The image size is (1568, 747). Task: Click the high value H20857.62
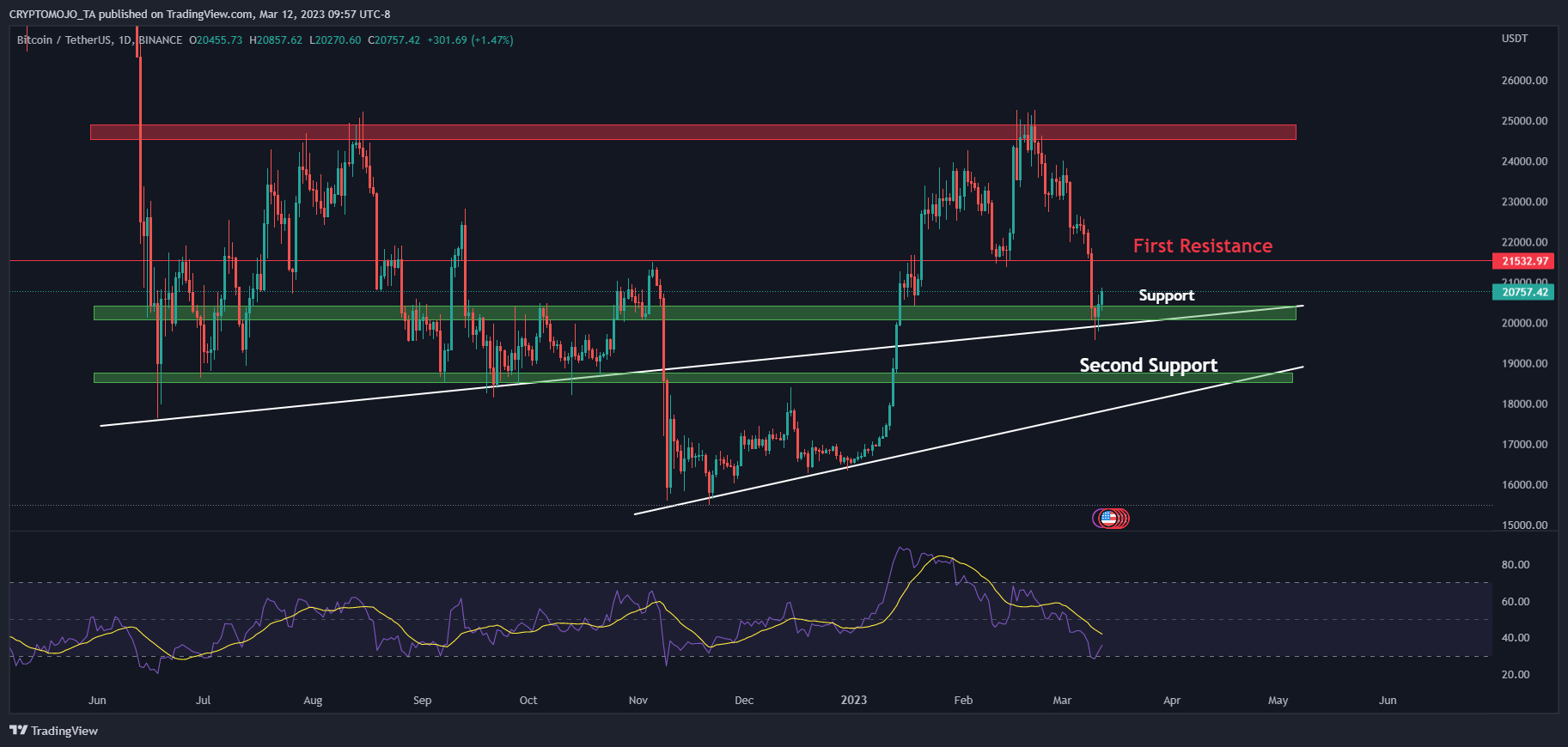coord(276,40)
